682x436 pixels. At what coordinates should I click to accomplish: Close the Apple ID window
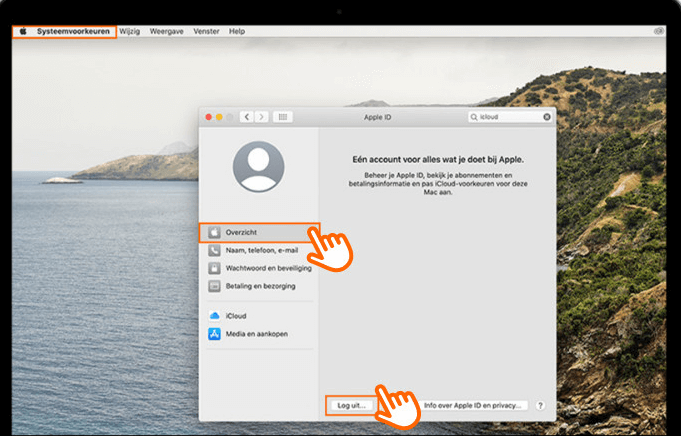click(209, 117)
